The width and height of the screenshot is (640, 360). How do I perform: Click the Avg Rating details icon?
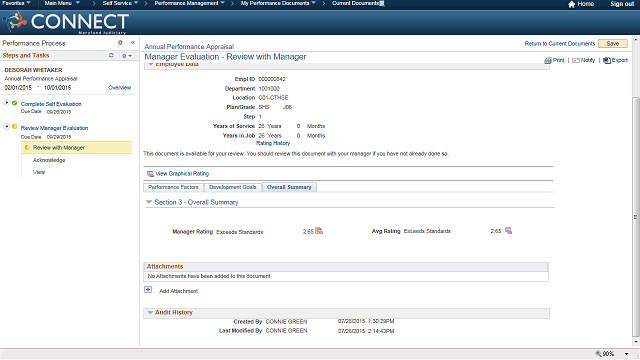[x=508, y=231]
